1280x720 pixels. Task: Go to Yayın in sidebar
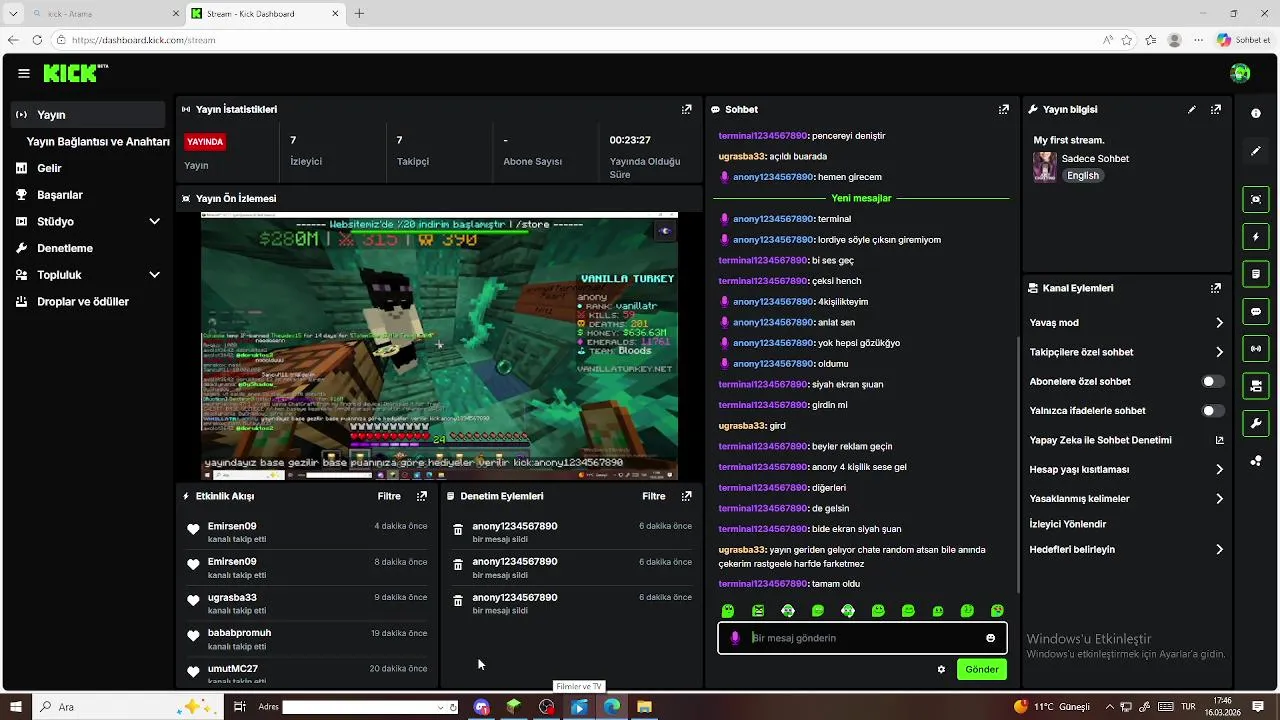pos(89,115)
